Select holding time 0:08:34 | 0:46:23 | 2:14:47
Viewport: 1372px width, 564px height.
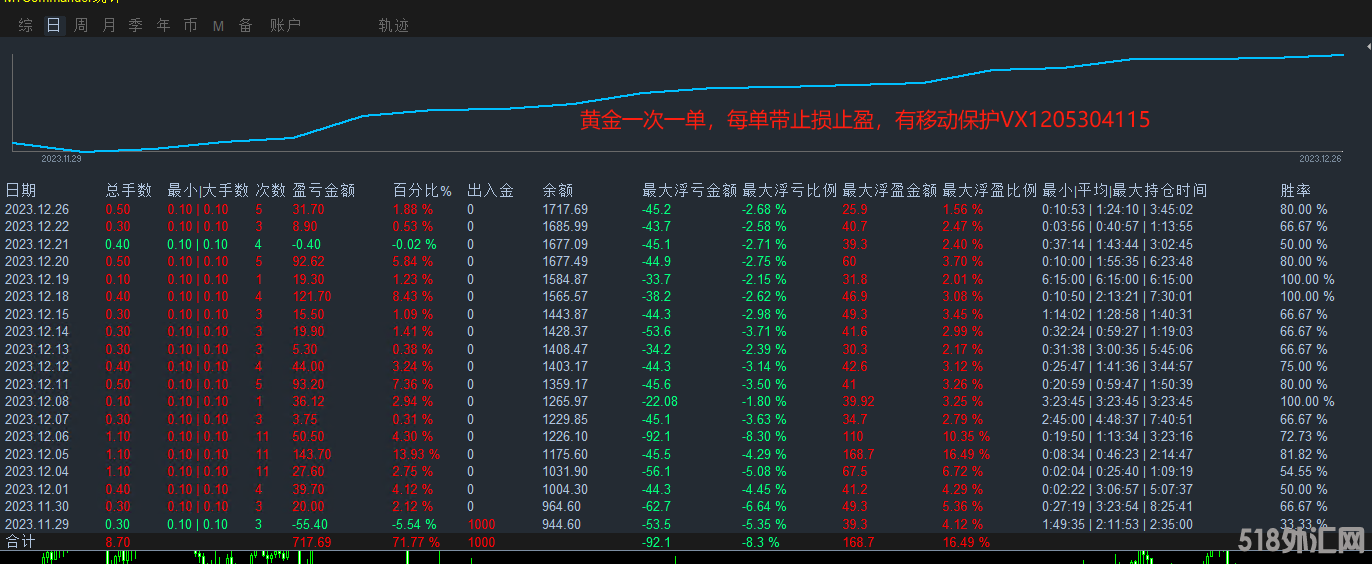(x=1117, y=454)
